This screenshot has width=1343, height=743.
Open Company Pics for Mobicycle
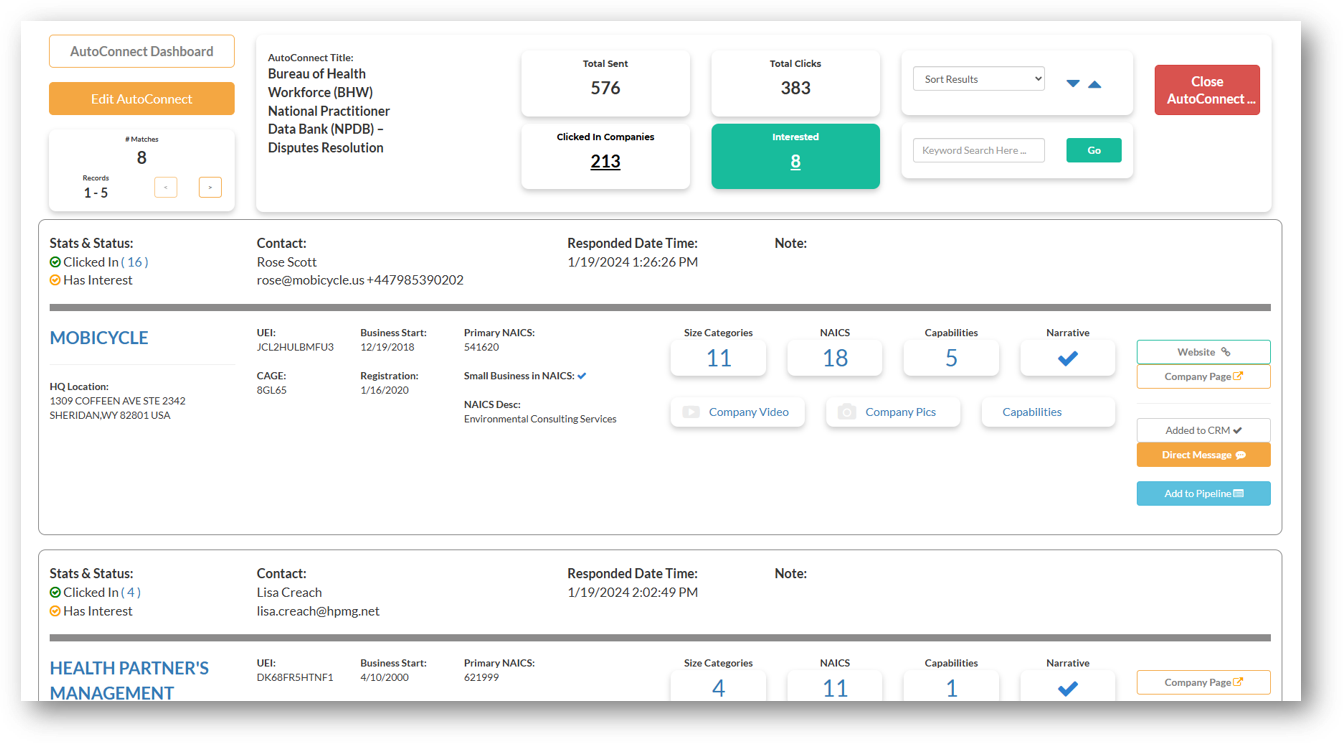click(x=892, y=412)
